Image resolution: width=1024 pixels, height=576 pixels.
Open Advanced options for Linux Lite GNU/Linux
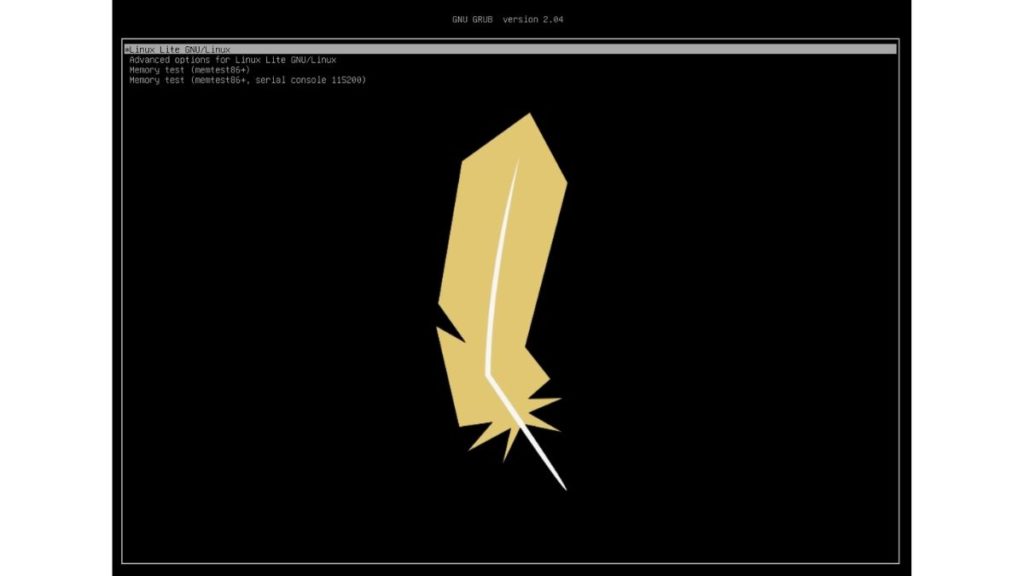point(232,59)
